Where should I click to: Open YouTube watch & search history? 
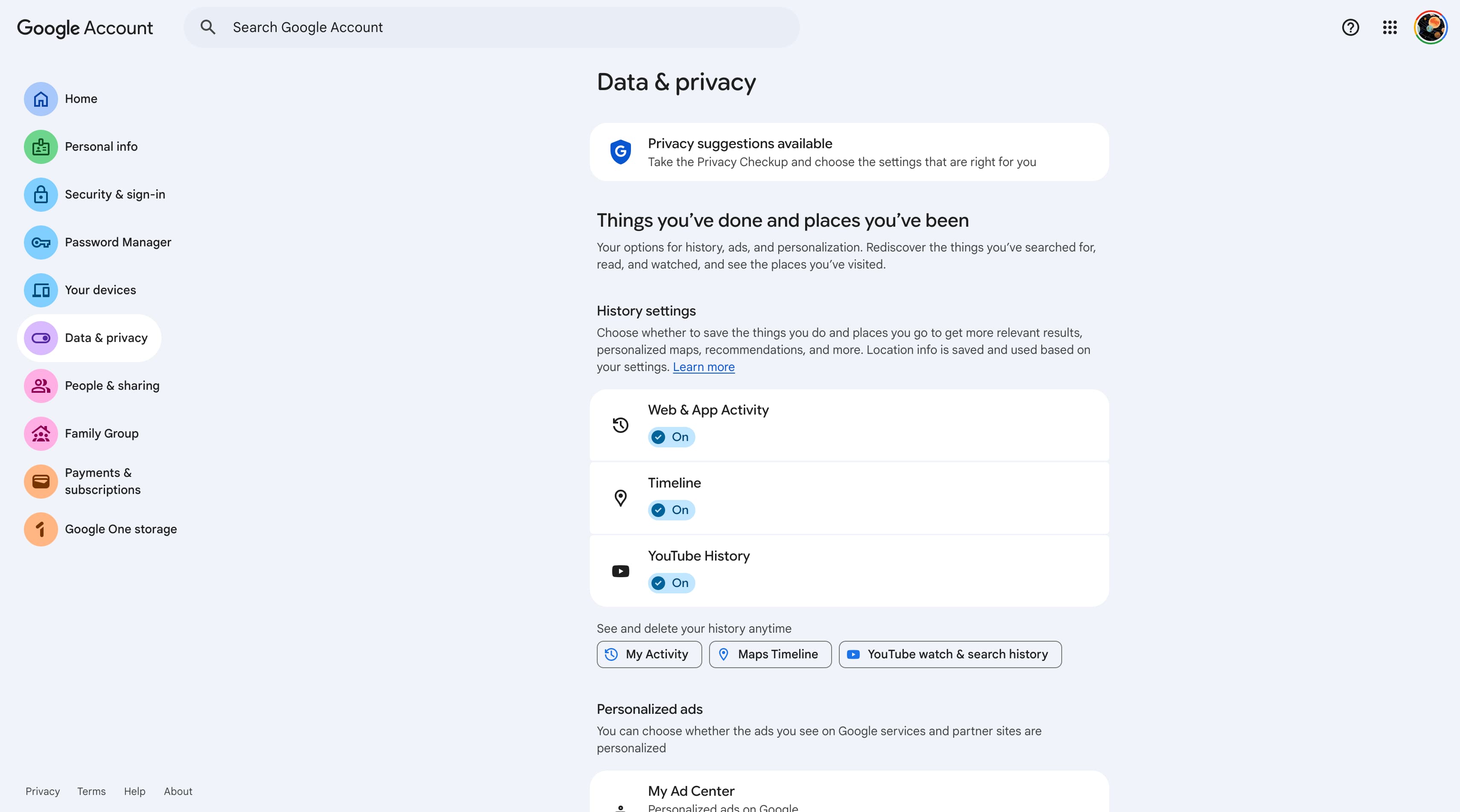(x=949, y=654)
